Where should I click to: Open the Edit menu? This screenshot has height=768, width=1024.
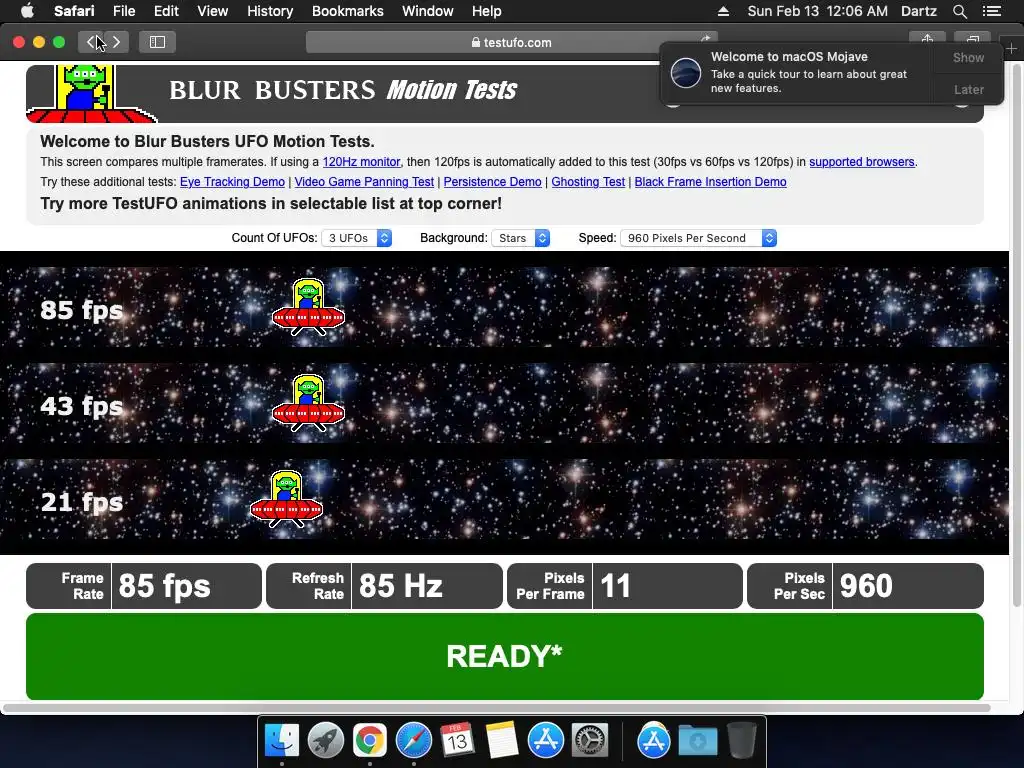tap(166, 11)
